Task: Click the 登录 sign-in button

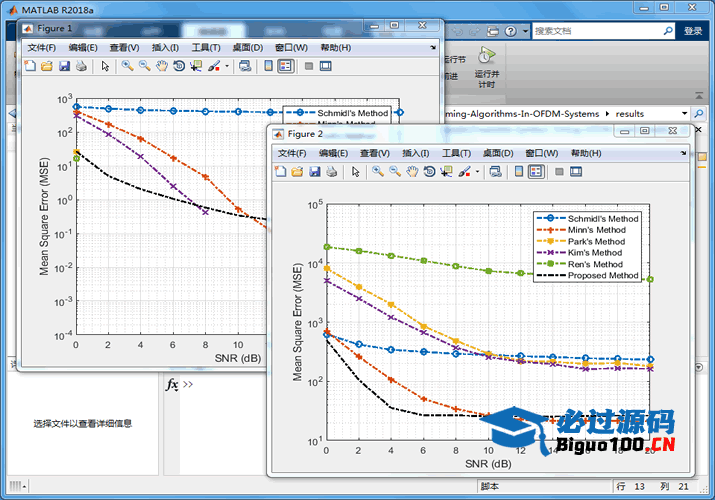Action: (x=693, y=31)
